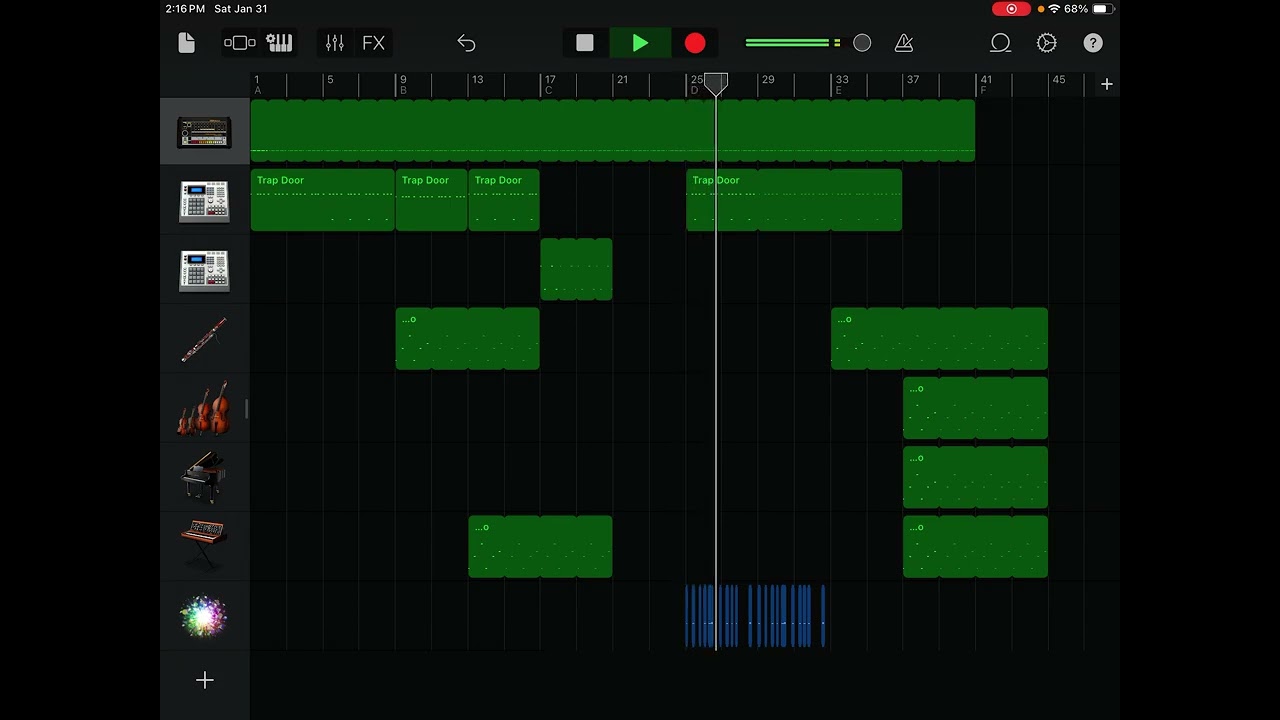This screenshot has height=720, width=1280.
Task: Switch to the sound browser view button
Action: tap(240, 43)
